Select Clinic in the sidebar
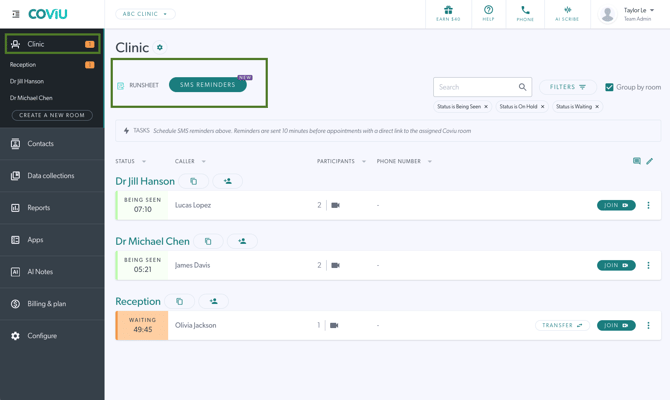Viewport: 670px width, 400px height. pyautogui.click(x=53, y=44)
